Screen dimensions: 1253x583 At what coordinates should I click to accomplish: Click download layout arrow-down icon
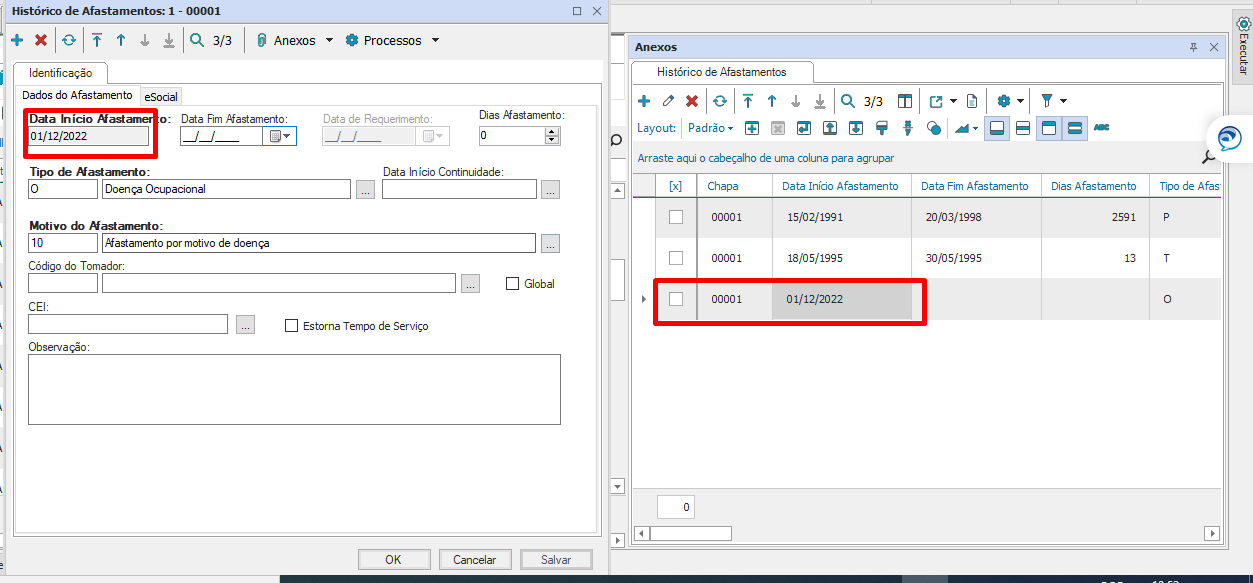[x=856, y=128]
